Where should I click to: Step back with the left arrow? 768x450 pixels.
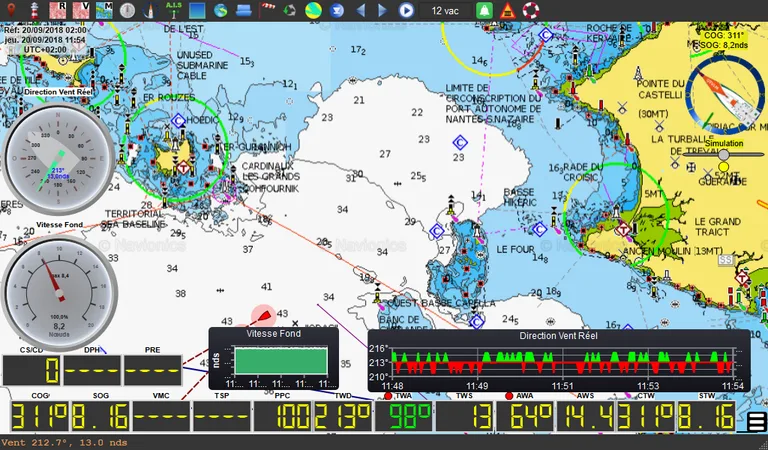point(360,10)
